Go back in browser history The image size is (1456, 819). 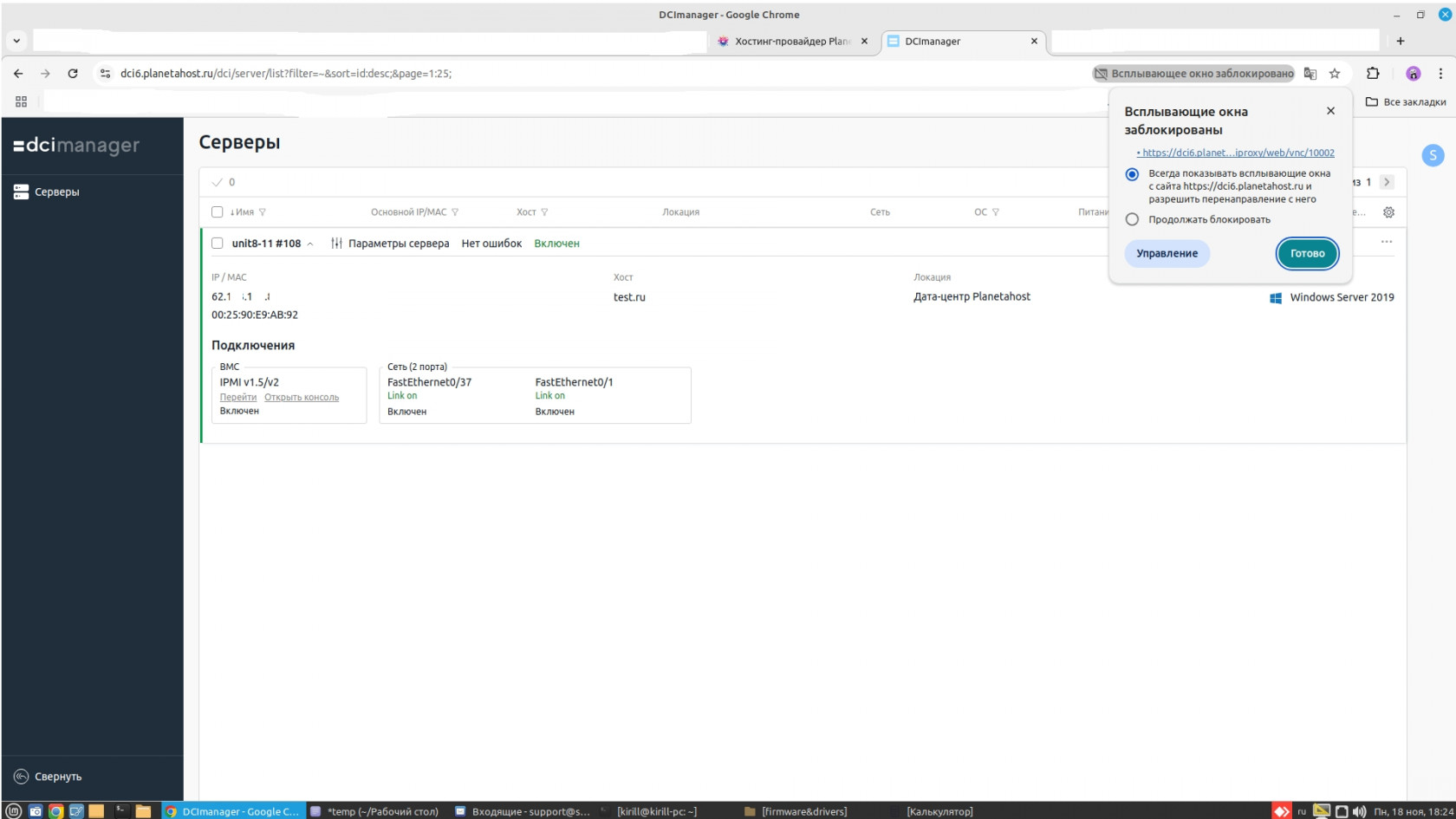pyautogui.click(x=18, y=74)
